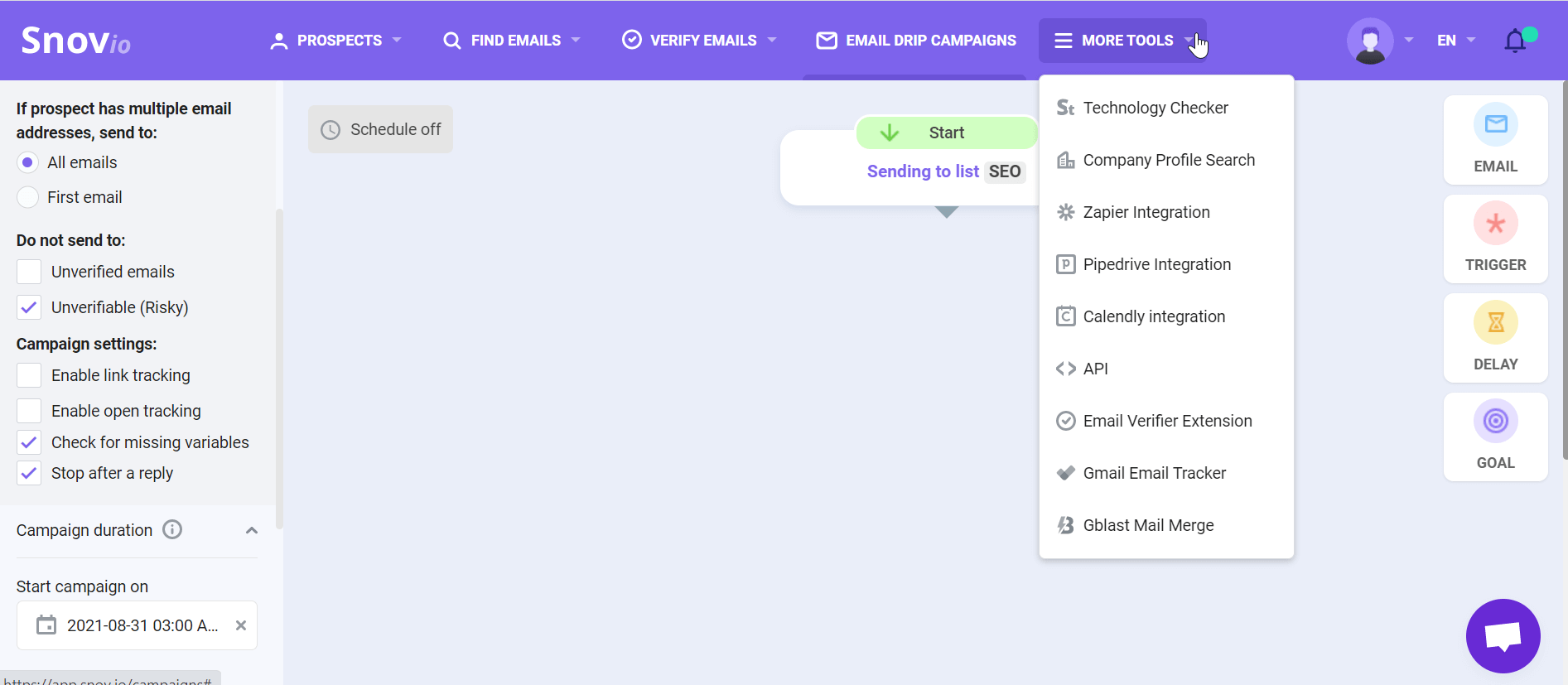Select Email Verifier Extension menu item
The width and height of the screenshot is (1568, 685).
1166,421
